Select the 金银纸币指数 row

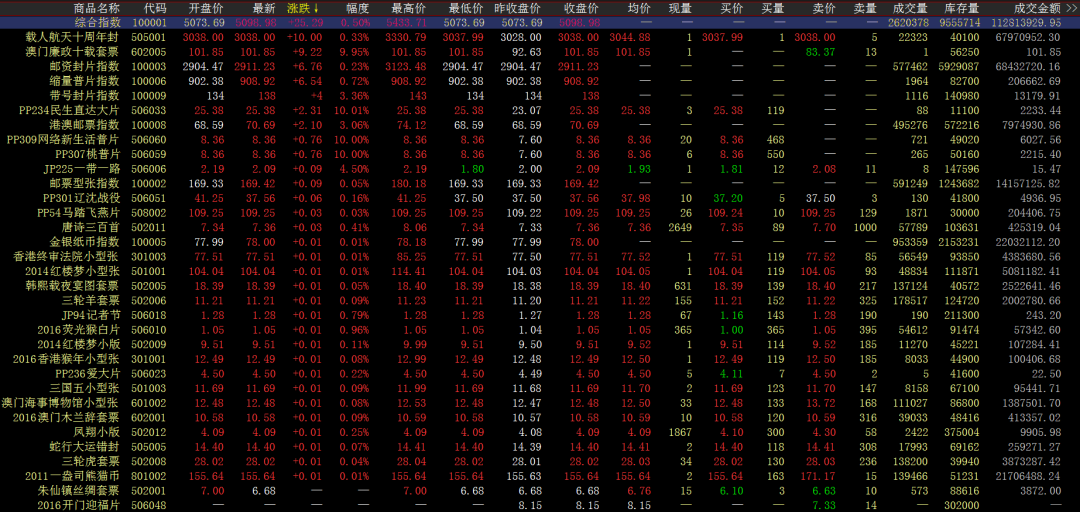540,241
